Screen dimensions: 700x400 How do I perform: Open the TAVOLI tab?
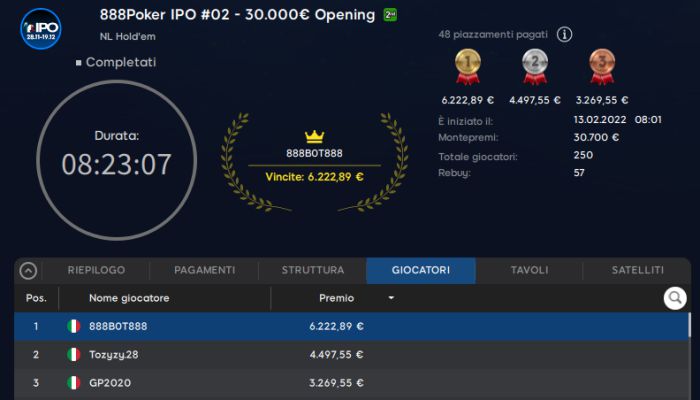[x=529, y=270]
